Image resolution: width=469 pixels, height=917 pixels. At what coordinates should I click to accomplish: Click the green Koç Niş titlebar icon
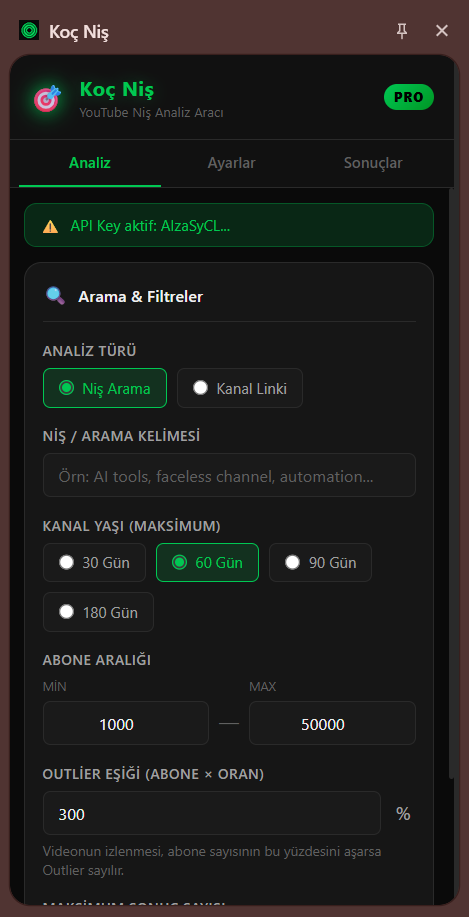click(29, 30)
